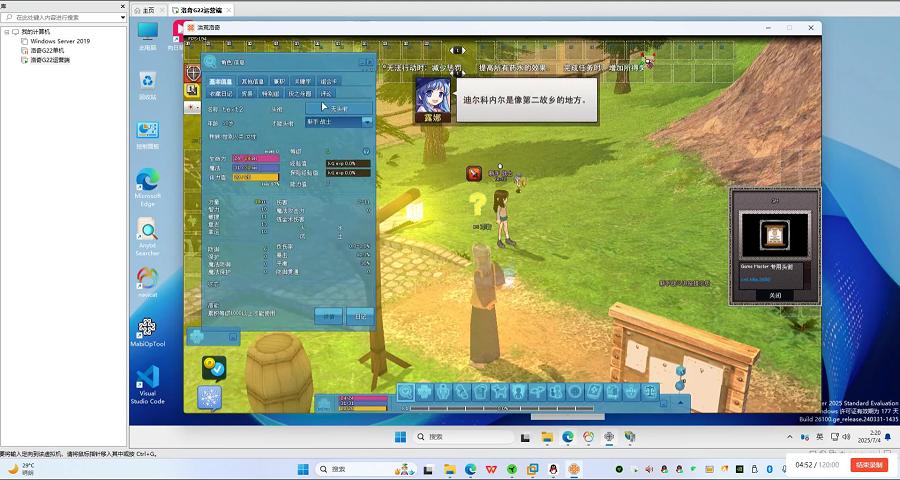Expand hidden tray icons chevron in VM taskbar
900x480 pixels.
[x=790, y=437]
